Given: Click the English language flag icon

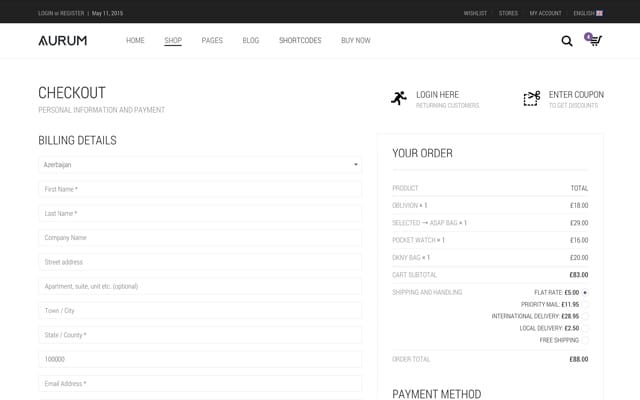Looking at the screenshot, I should click(x=599, y=13).
